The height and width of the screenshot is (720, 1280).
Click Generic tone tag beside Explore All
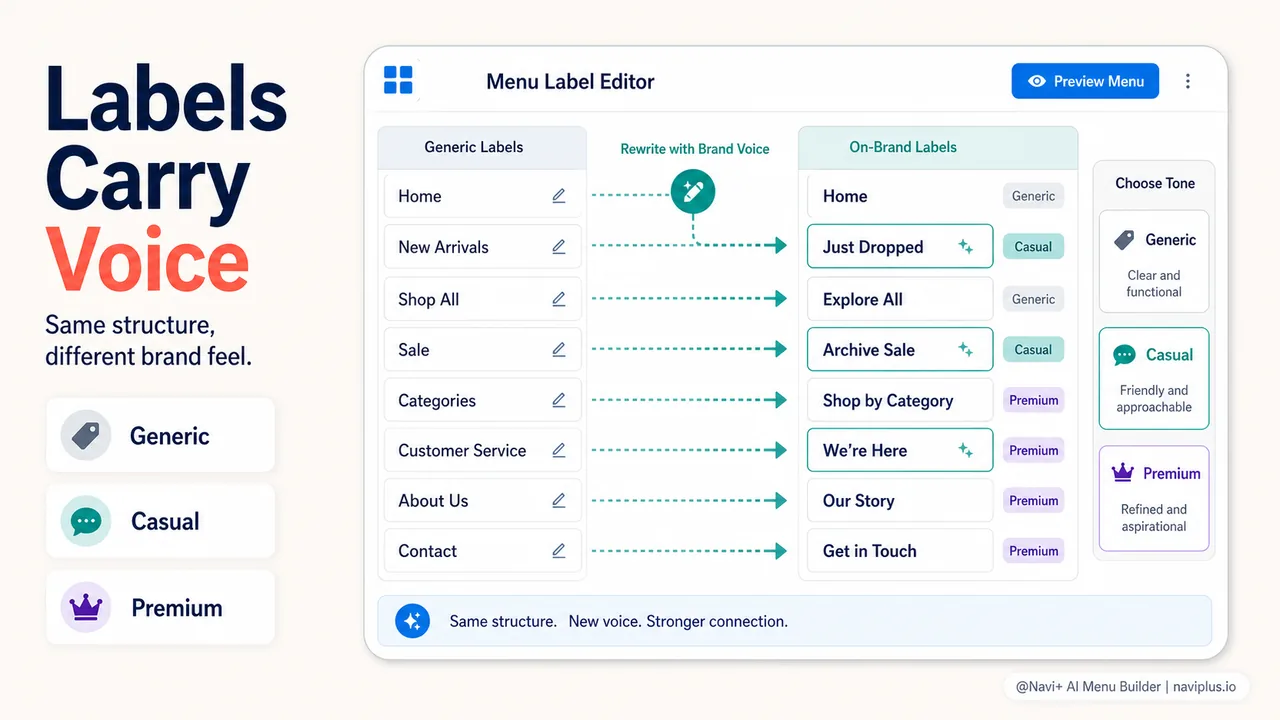(x=1033, y=299)
